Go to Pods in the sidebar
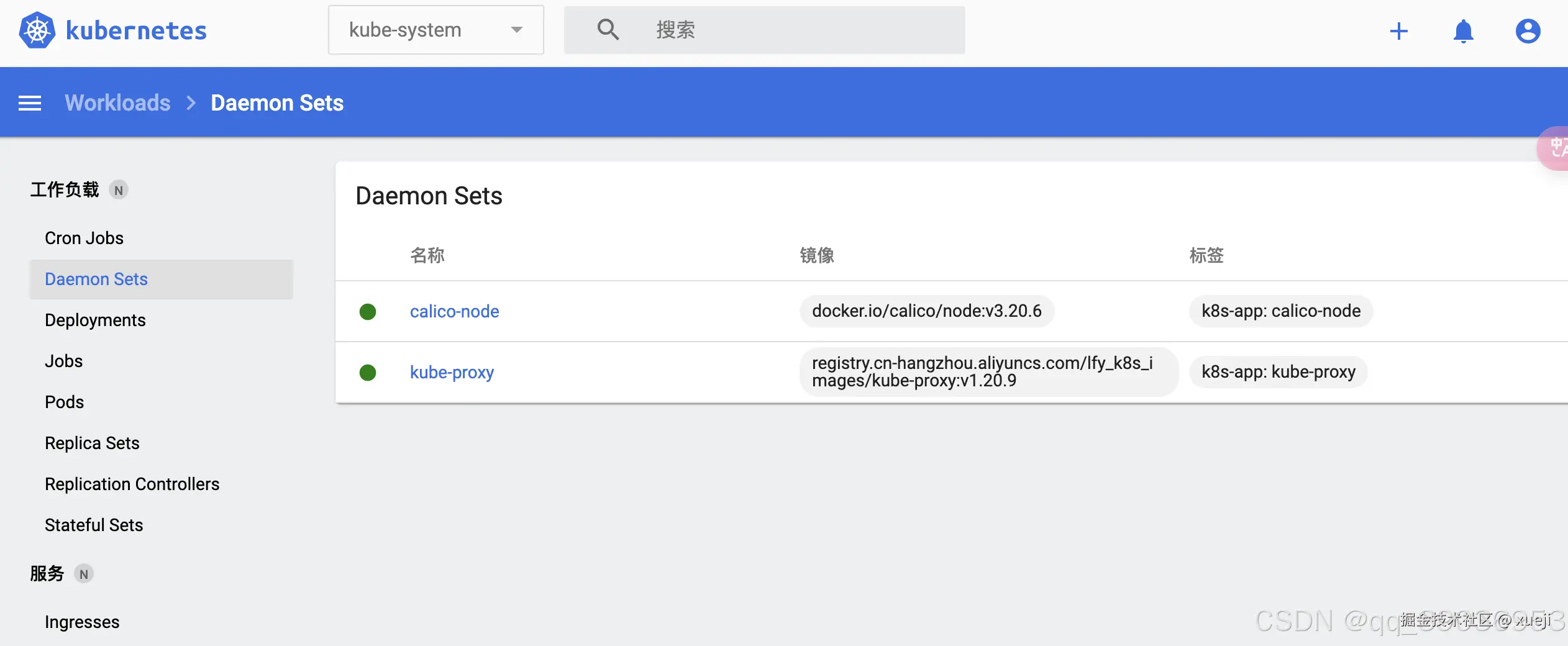 coord(65,402)
